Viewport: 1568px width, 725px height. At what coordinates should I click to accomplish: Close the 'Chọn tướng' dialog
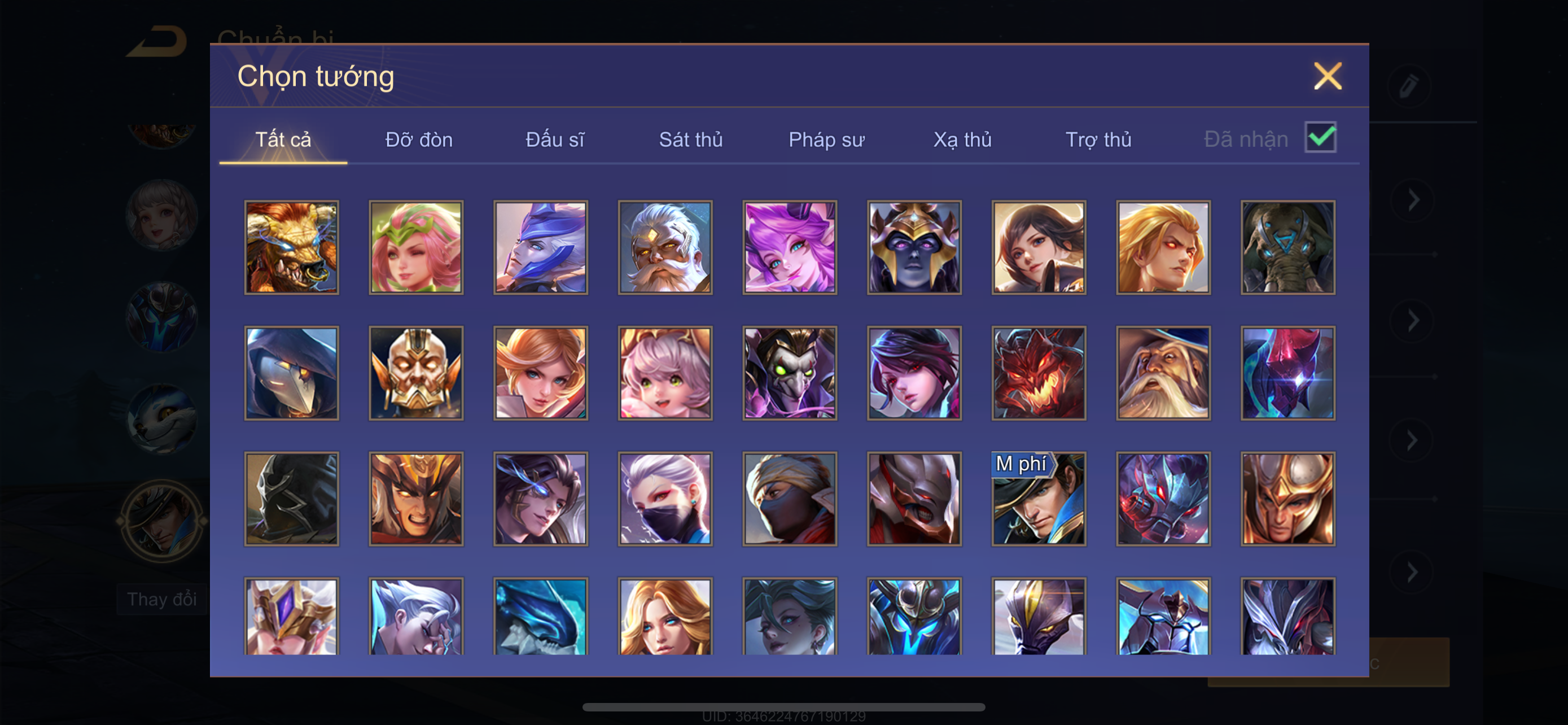click(1328, 76)
